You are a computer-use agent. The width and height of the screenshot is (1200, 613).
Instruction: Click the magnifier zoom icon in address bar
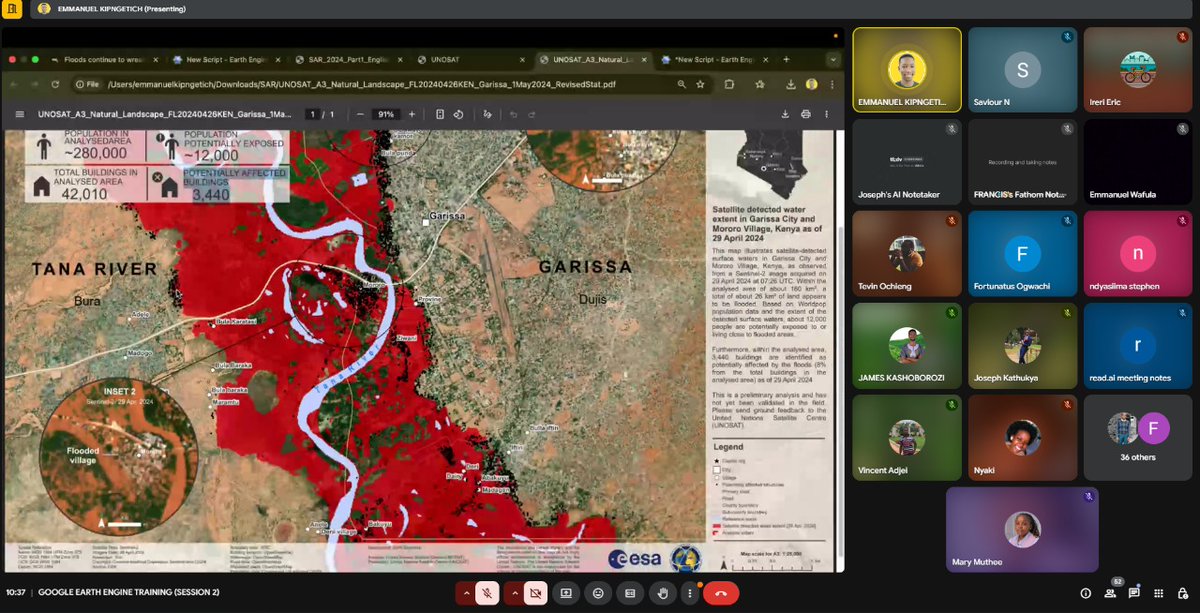coord(681,84)
